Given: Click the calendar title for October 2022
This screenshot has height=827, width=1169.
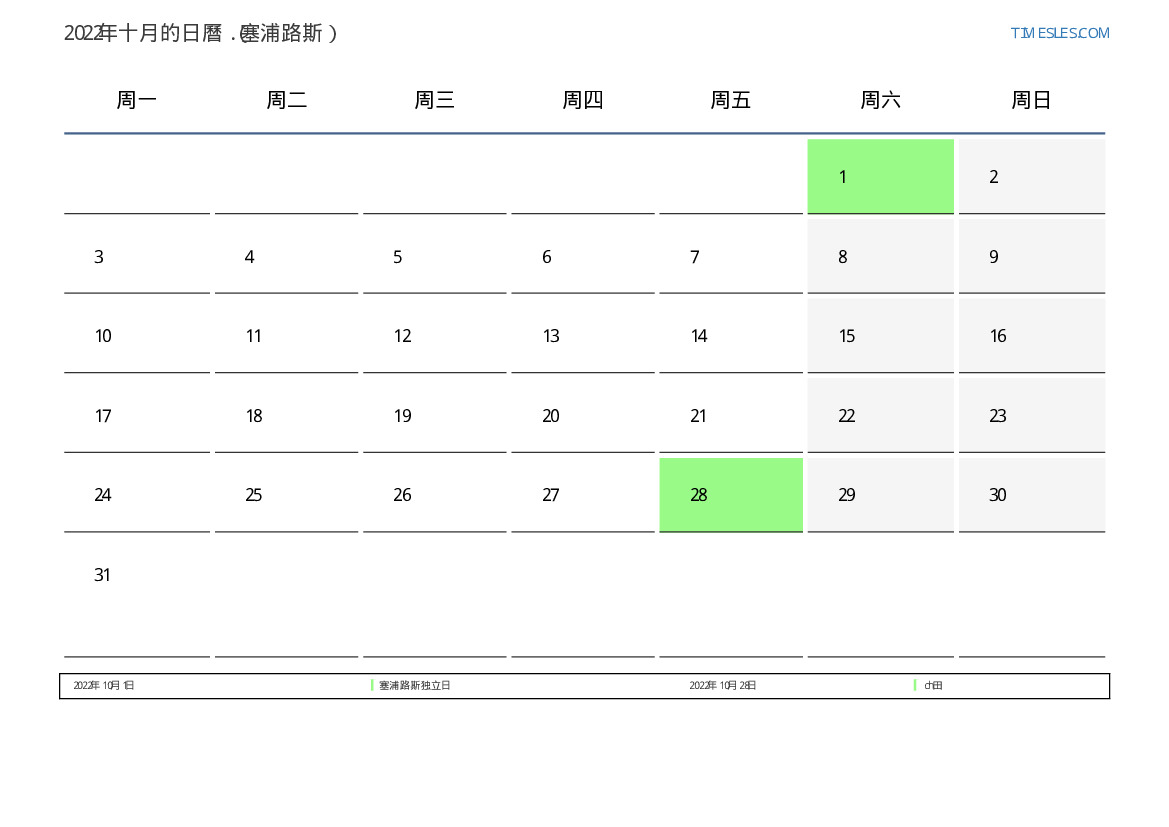Looking at the screenshot, I should (x=201, y=33).
